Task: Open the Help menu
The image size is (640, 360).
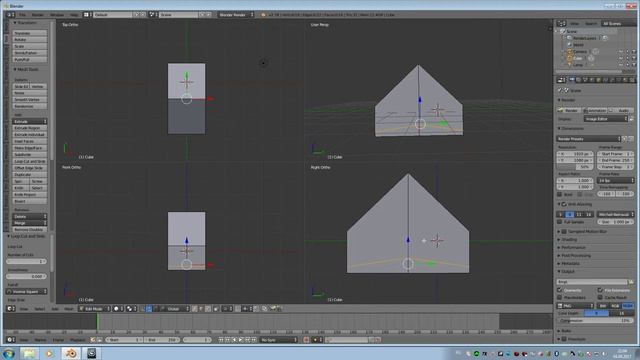Action: tap(74, 15)
